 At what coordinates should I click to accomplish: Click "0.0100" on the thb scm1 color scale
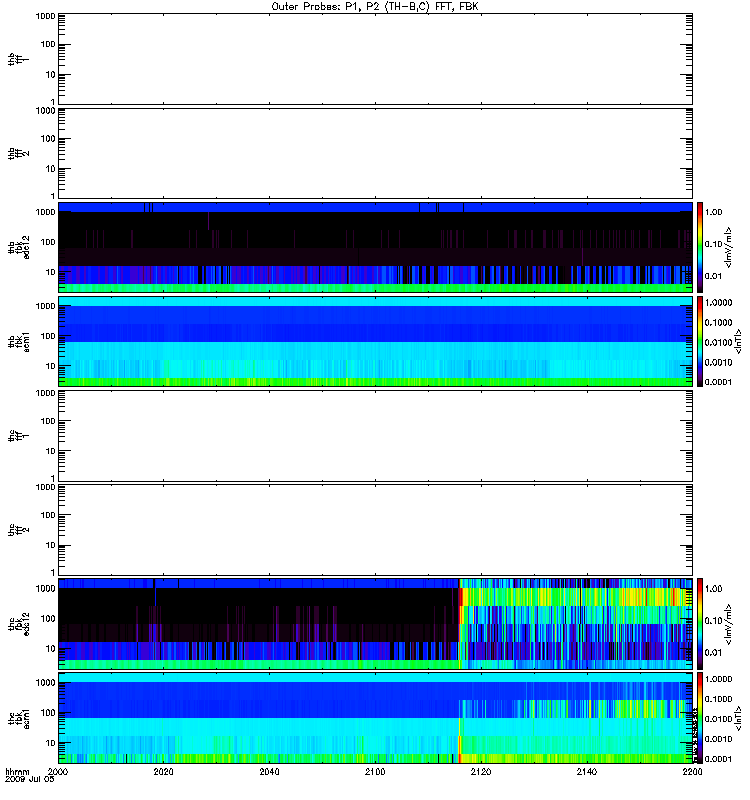(718, 342)
